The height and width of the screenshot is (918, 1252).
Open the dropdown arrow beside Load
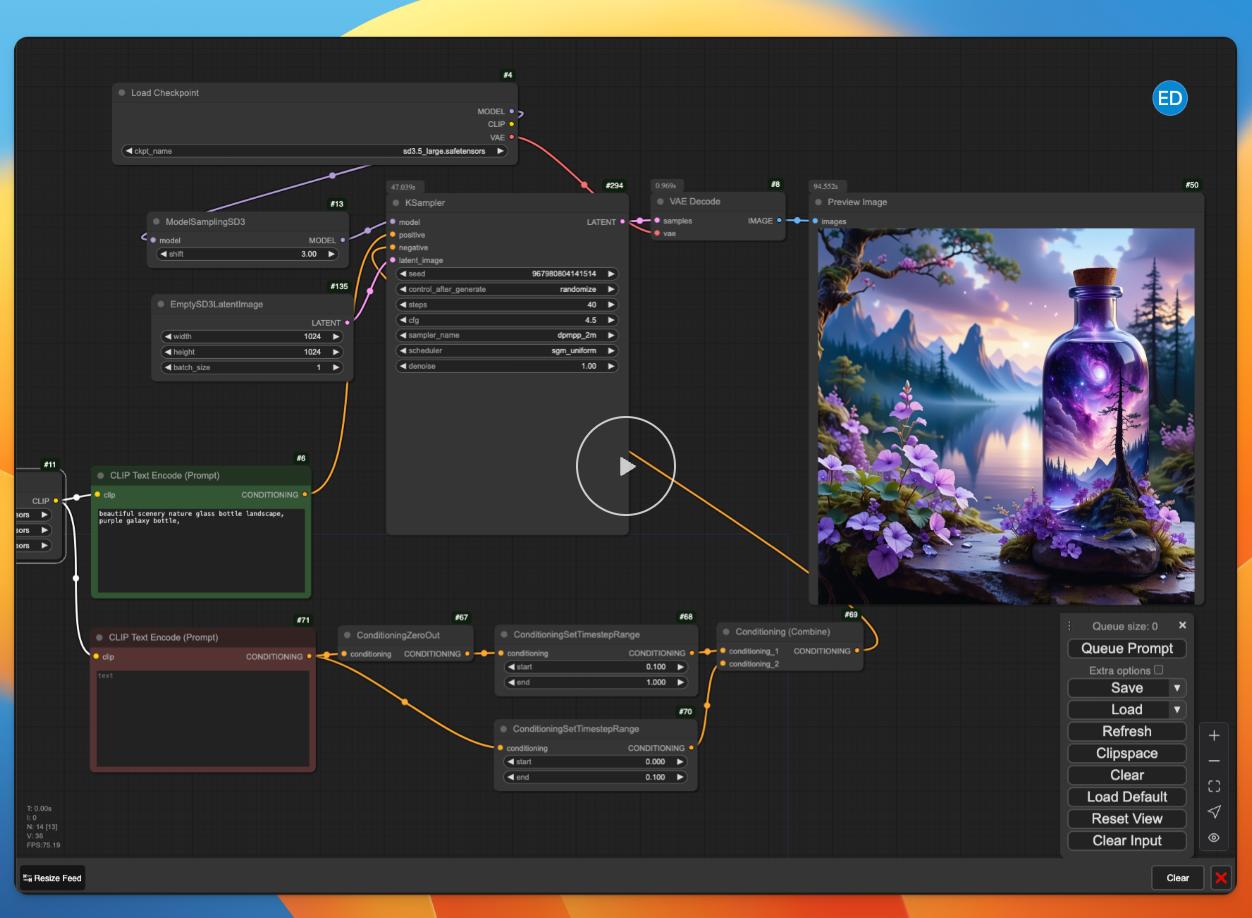tap(1178, 710)
